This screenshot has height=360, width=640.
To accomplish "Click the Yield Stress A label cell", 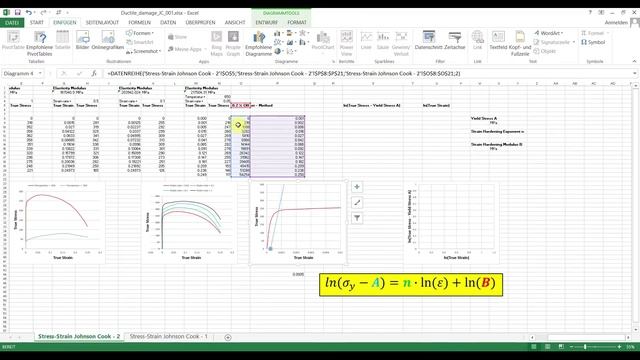I will [x=484, y=118].
